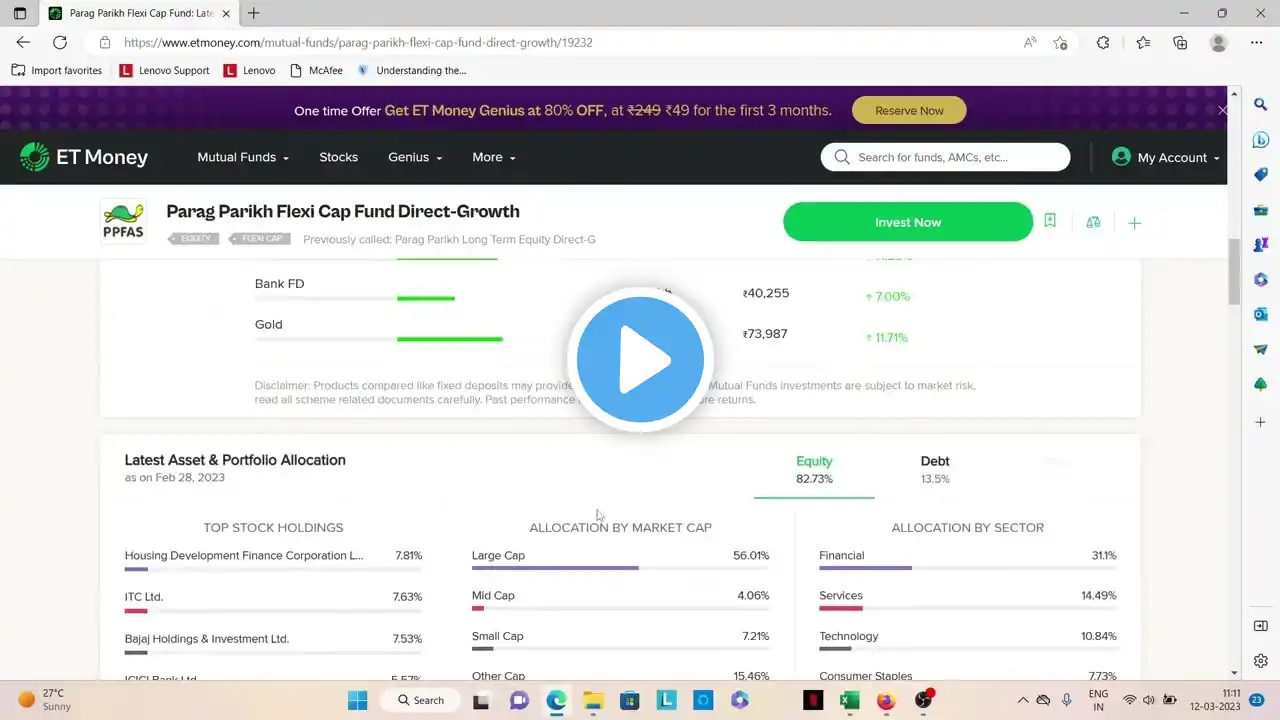Click the Invest Now button
1280x720 pixels.
click(x=907, y=222)
